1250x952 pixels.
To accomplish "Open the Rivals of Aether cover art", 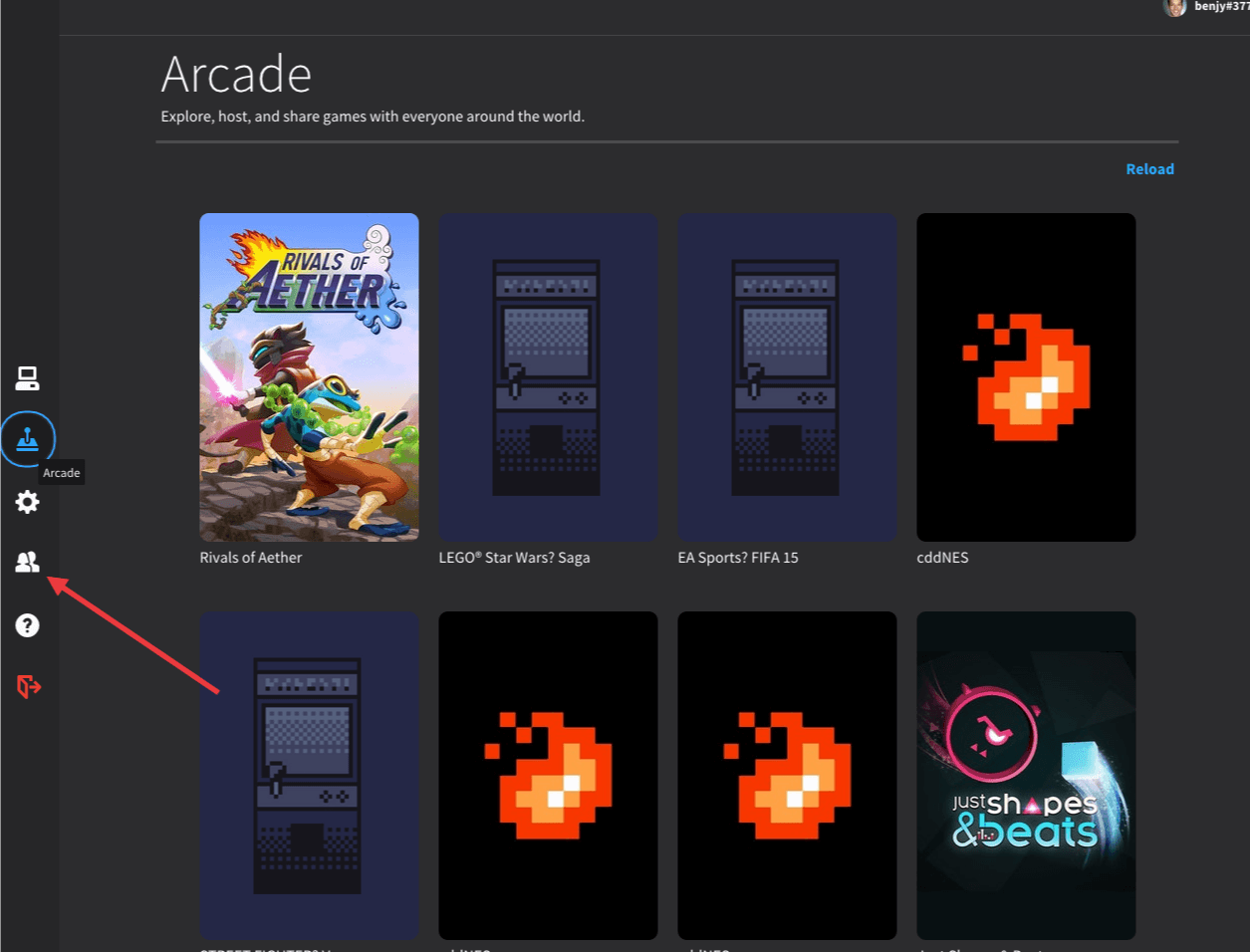I will coord(309,377).
